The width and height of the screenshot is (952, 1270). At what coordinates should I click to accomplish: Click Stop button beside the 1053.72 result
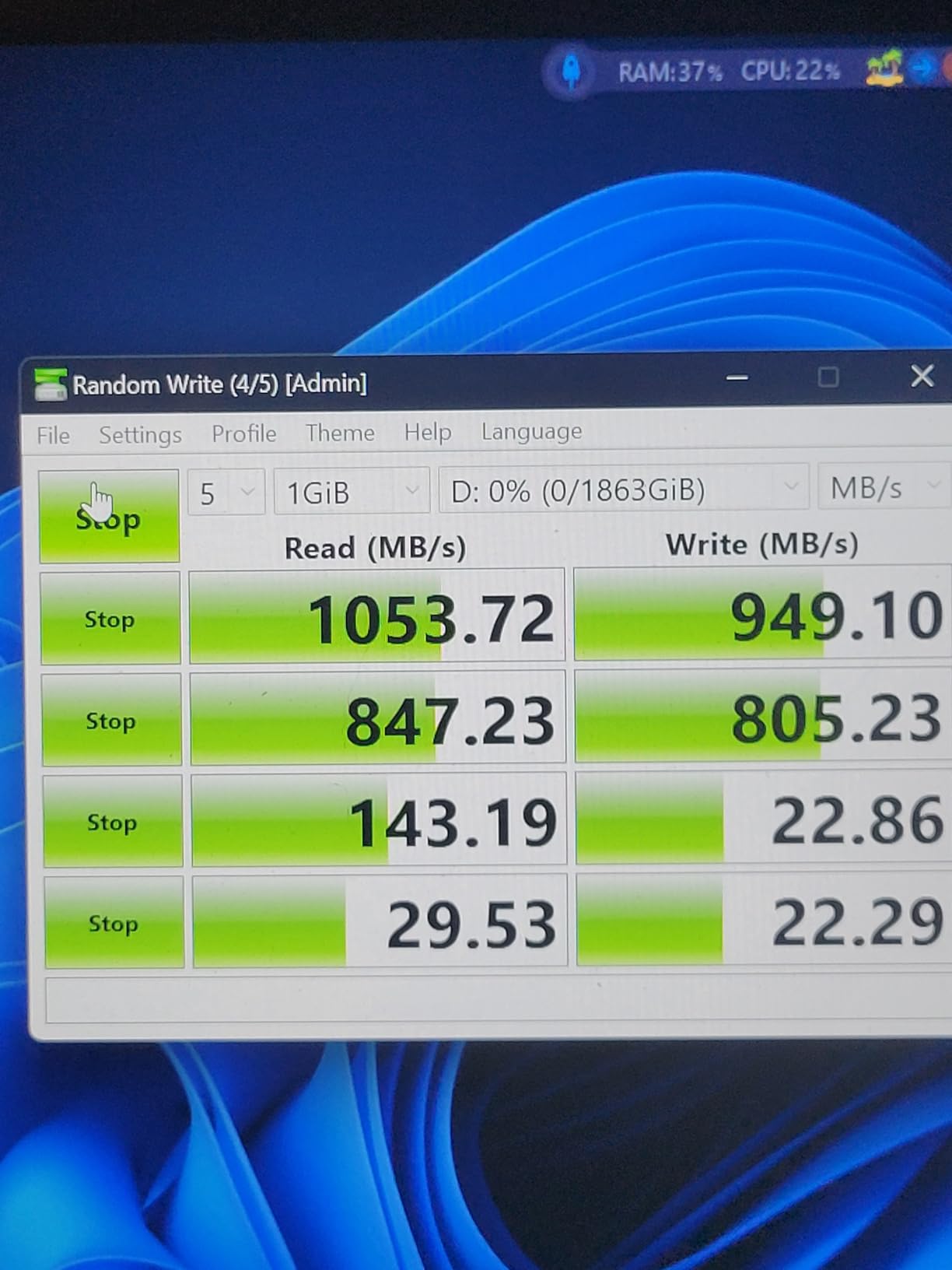point(110,619)
